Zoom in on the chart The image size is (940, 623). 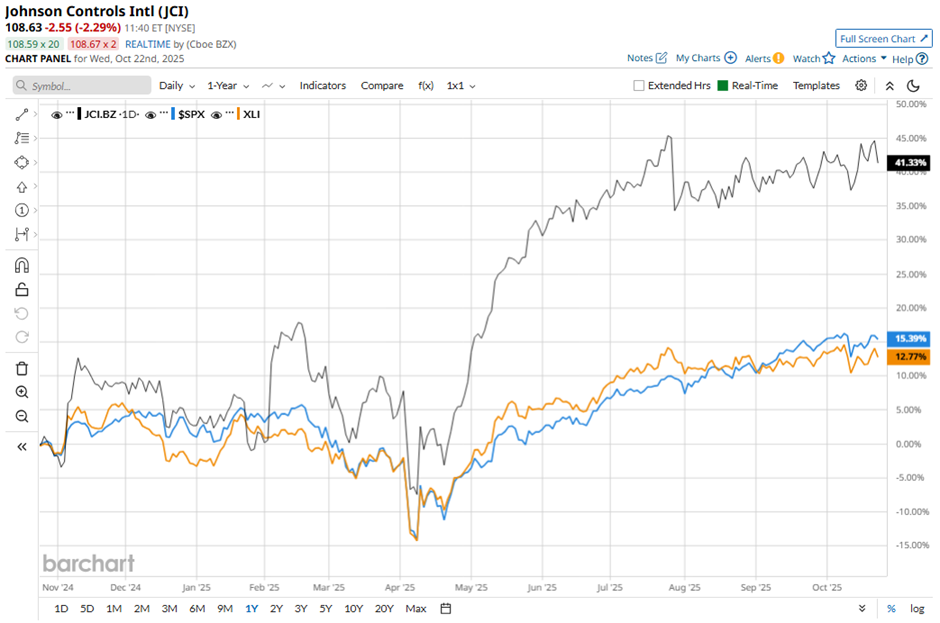click(22, 392)
